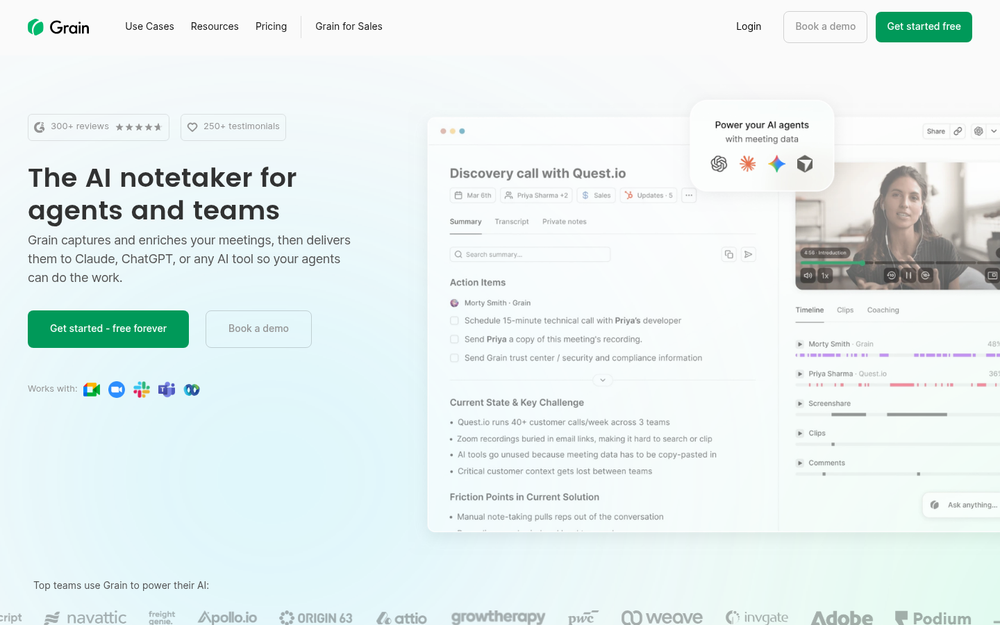Image resolution: width=1000 pixels, height=625 pixels.
Task: Open dropdown arrow next to settings icon
Action: 993,131
